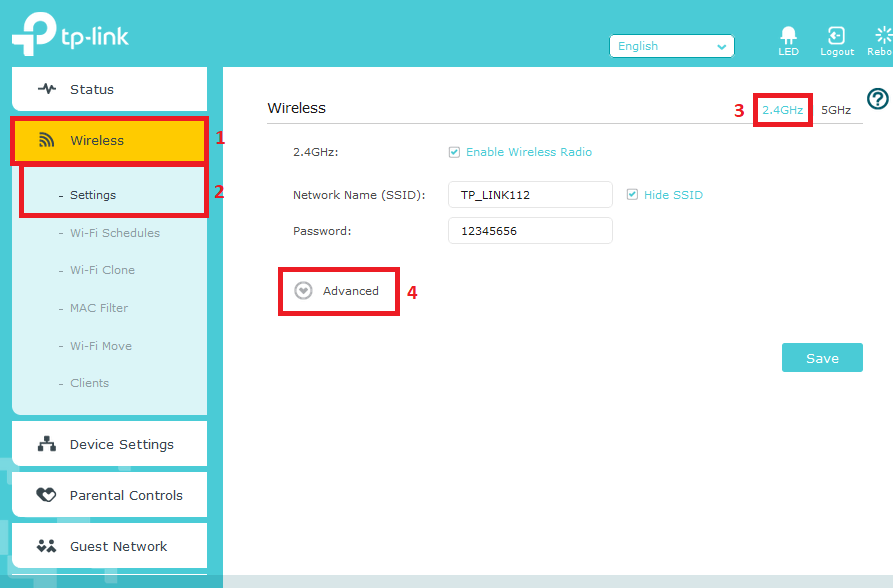
Task: Open Wi-Fi Schedules submenu item
Action: [114, 233]
